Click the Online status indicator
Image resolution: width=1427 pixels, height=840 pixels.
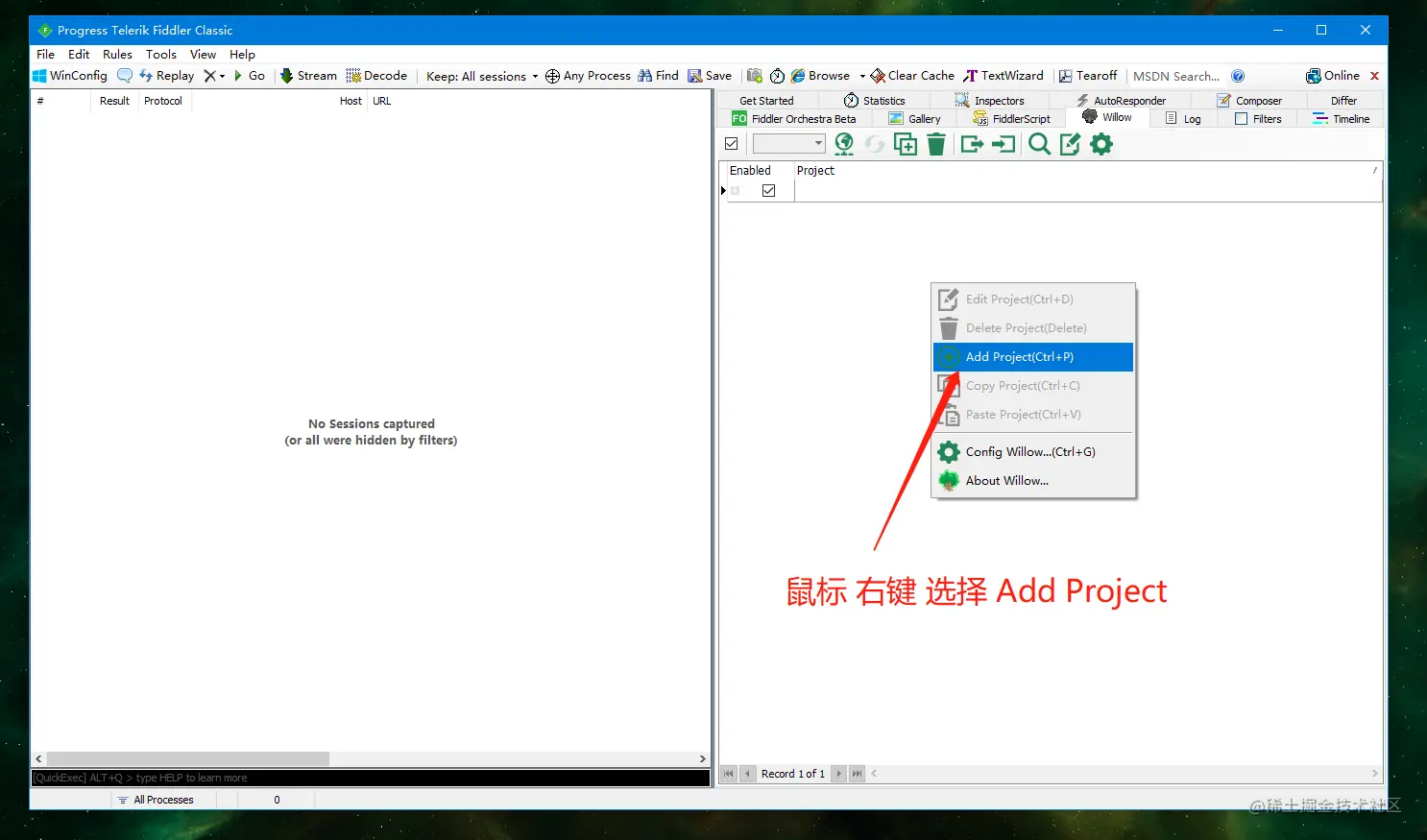1333,76
